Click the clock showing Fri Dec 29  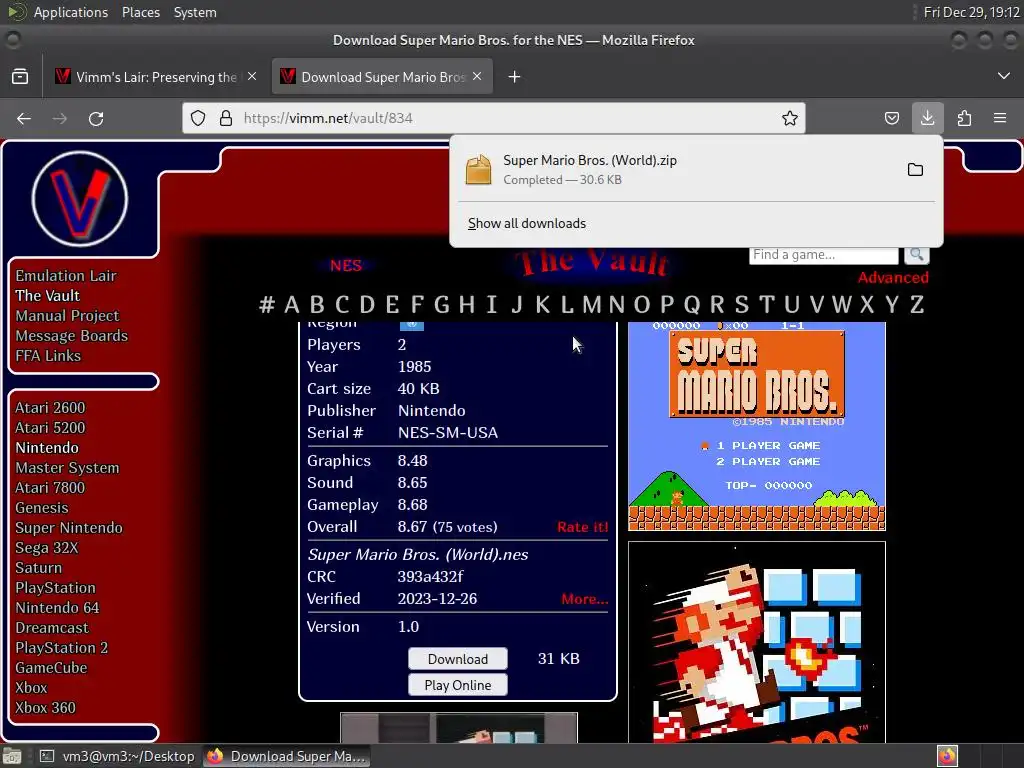(971, 12)
